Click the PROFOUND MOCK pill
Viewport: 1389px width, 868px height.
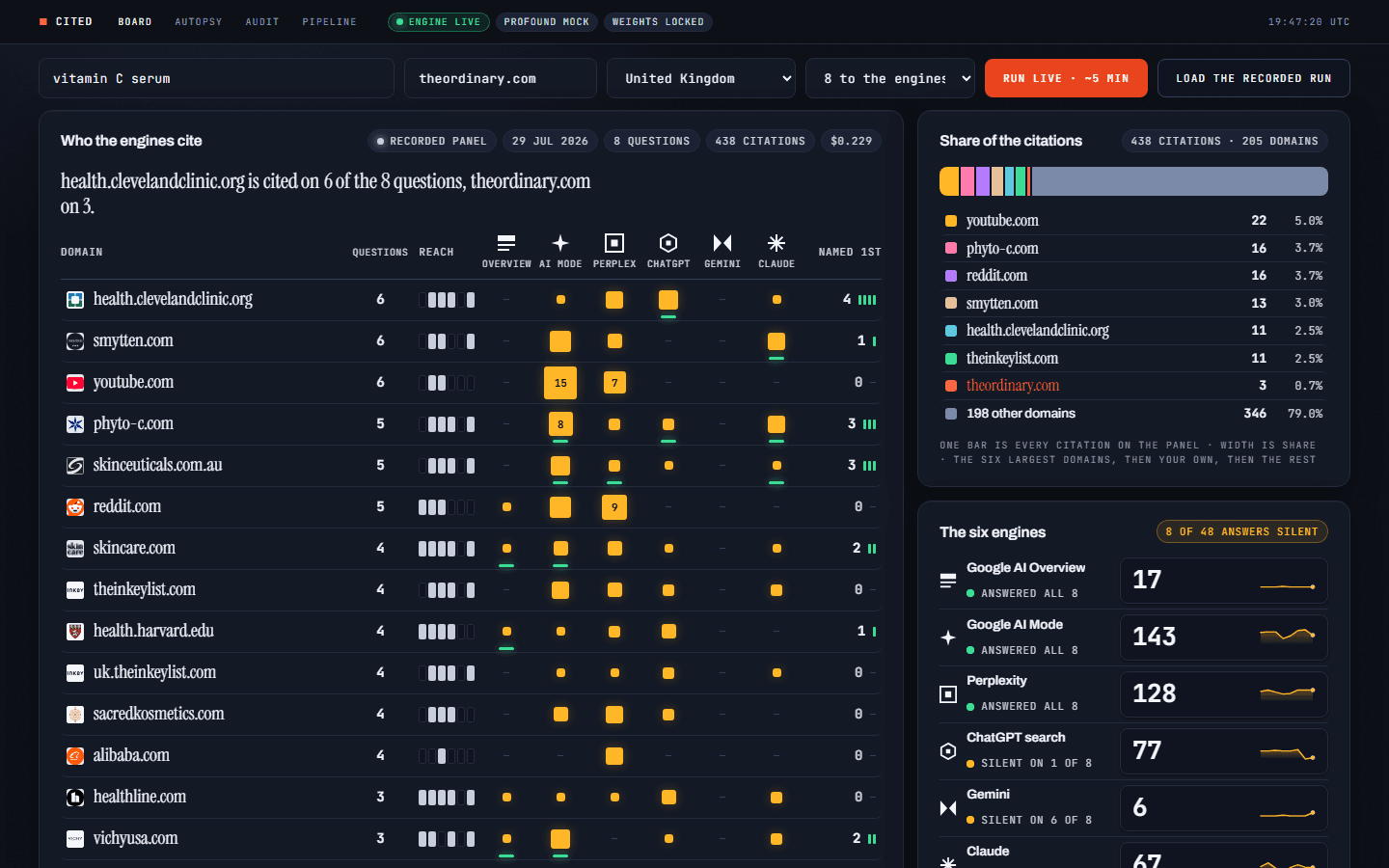tap(547, 22)
